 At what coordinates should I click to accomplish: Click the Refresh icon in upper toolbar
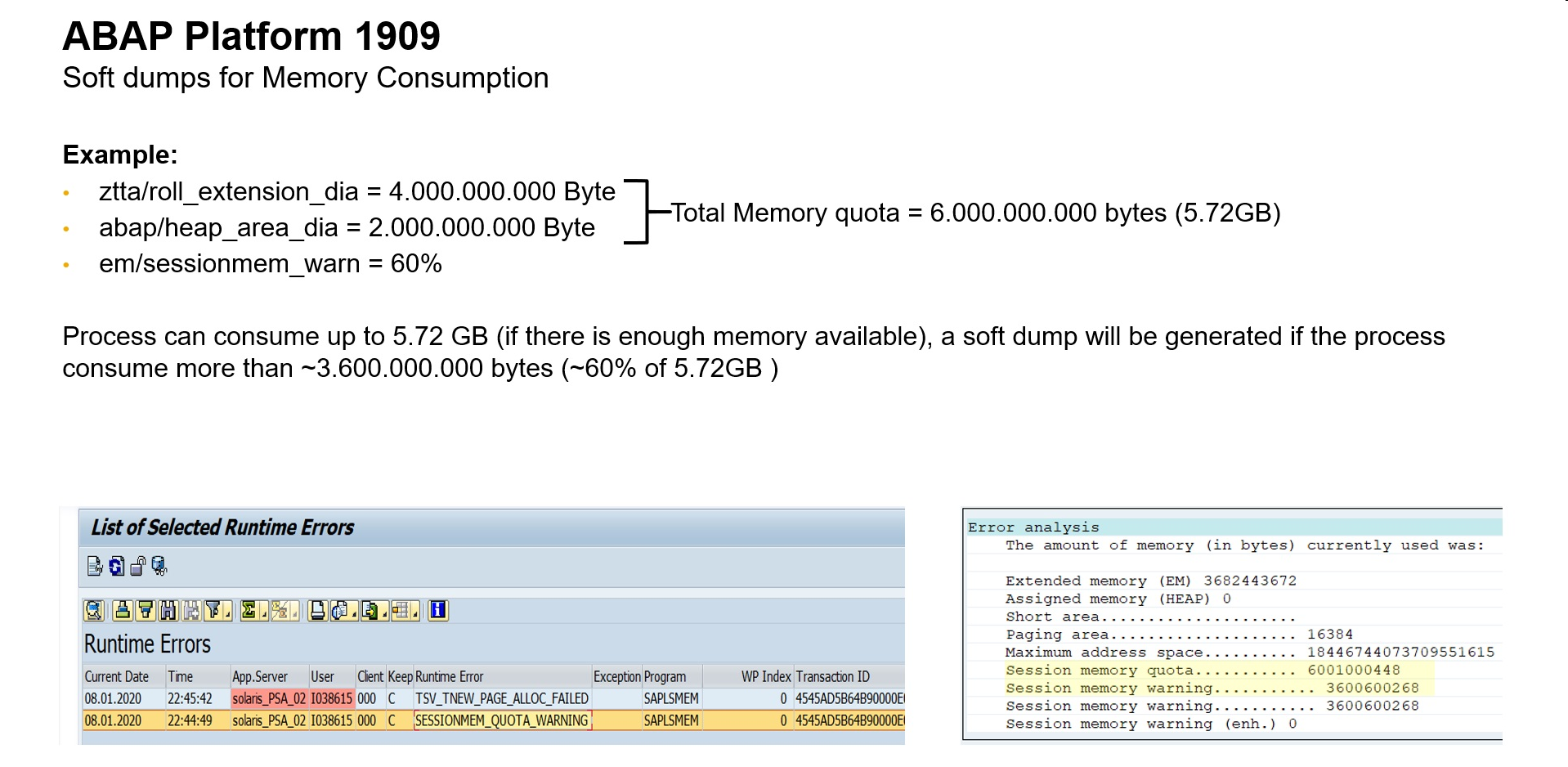(x=117, y=566)
